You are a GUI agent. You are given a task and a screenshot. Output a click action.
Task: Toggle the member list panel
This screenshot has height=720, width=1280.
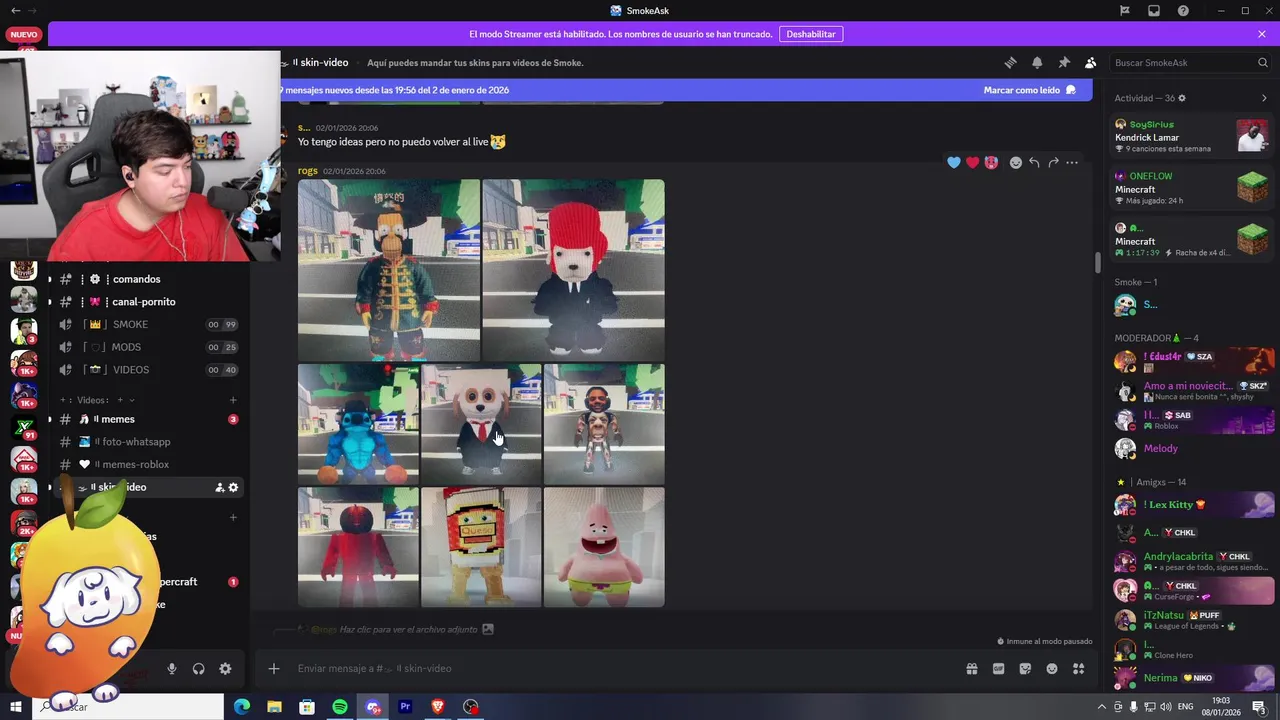pyautogui.click(x=1091, y=62)
